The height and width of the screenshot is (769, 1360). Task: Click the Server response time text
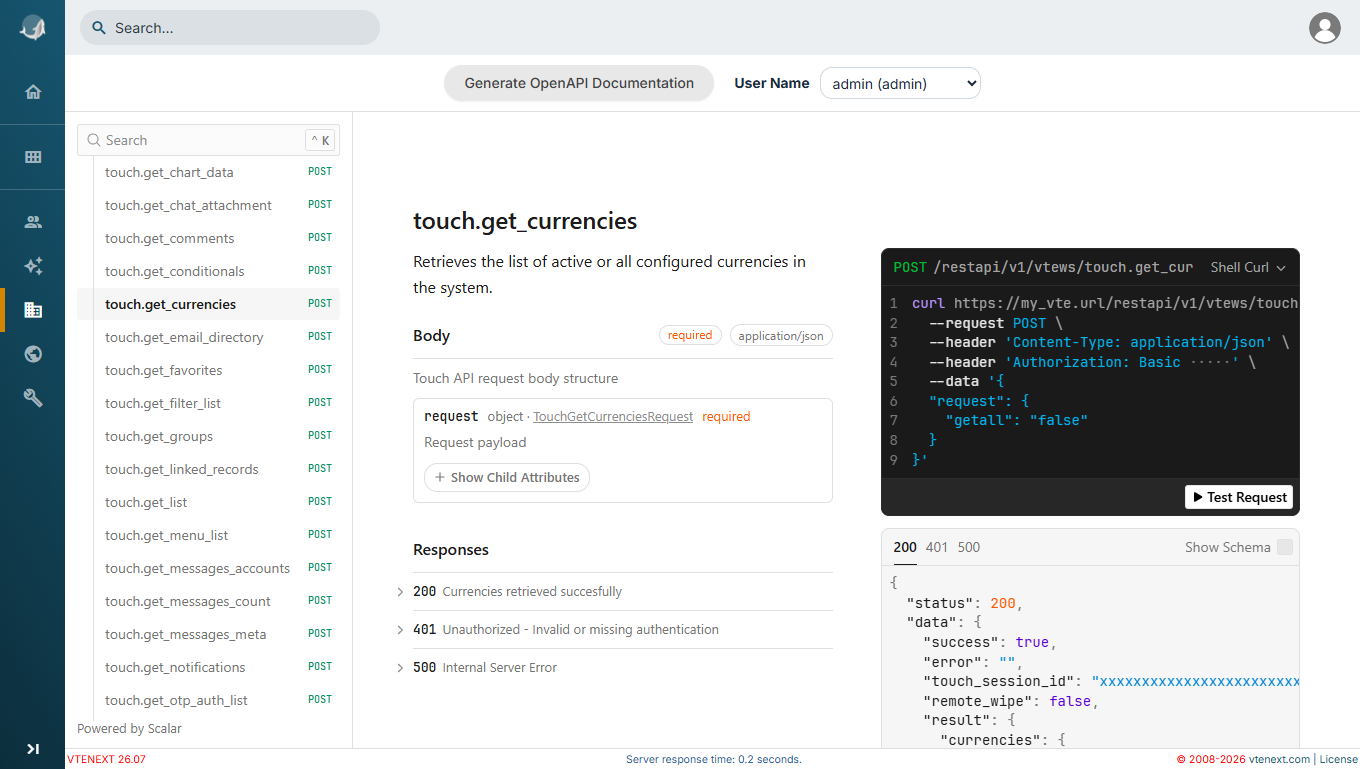714,759
